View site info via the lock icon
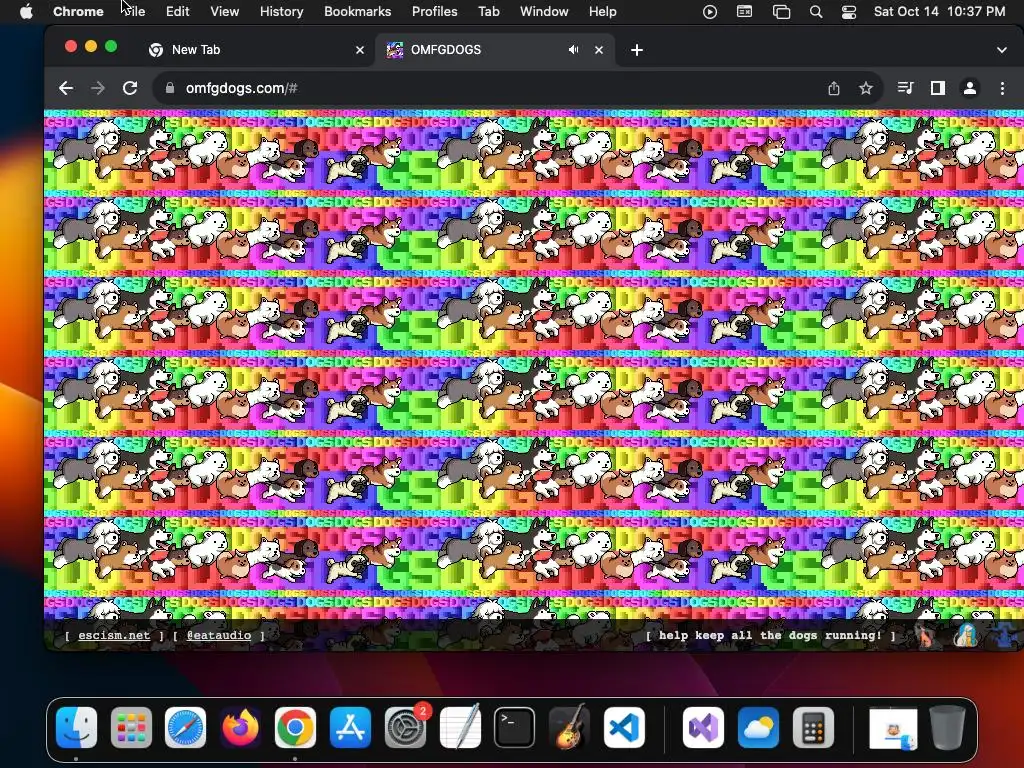Viewport: 1024px width, 768px height. [170, 88]
